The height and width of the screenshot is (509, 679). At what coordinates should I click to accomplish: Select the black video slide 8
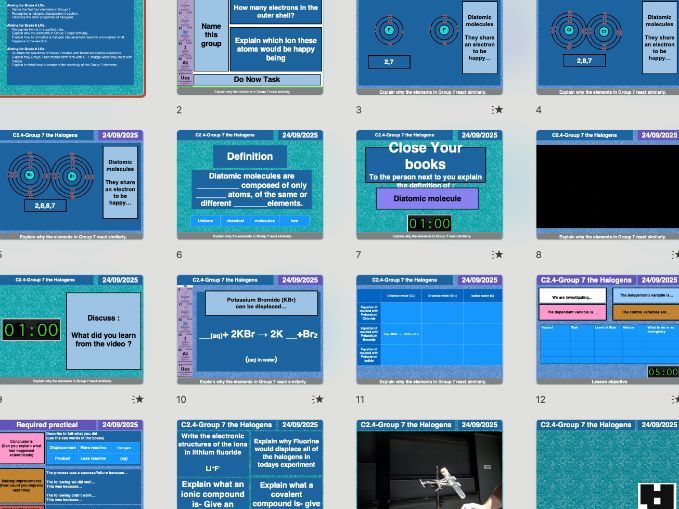[x=607, y=185]
